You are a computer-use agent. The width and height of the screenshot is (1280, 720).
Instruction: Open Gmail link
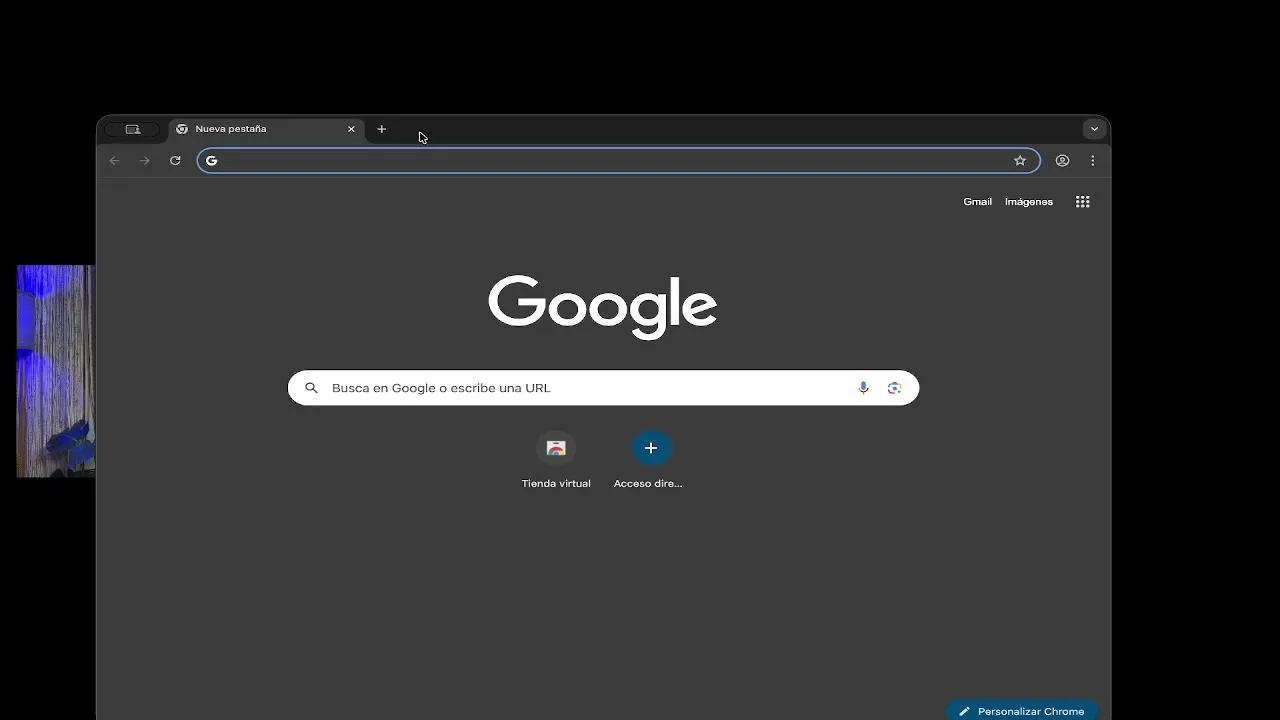click(977, 202)
